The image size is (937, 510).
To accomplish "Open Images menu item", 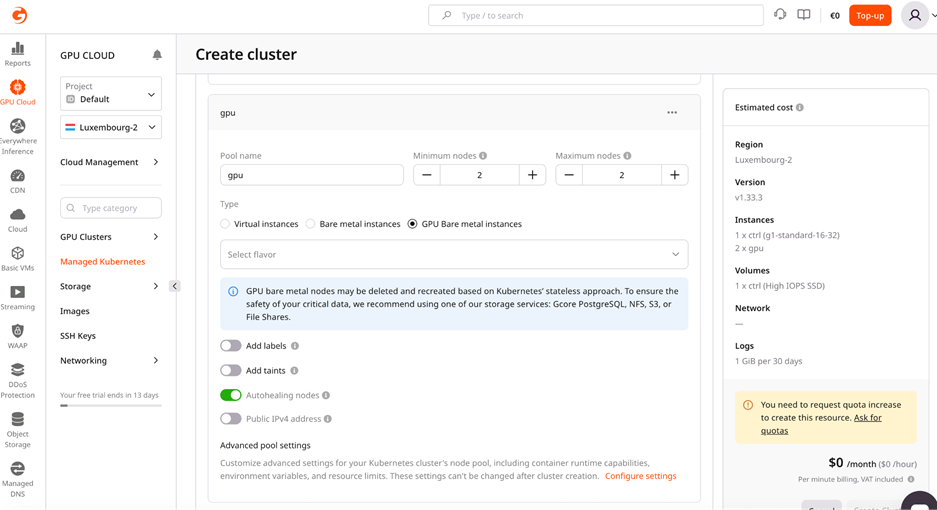I will (x=75, y=311).
